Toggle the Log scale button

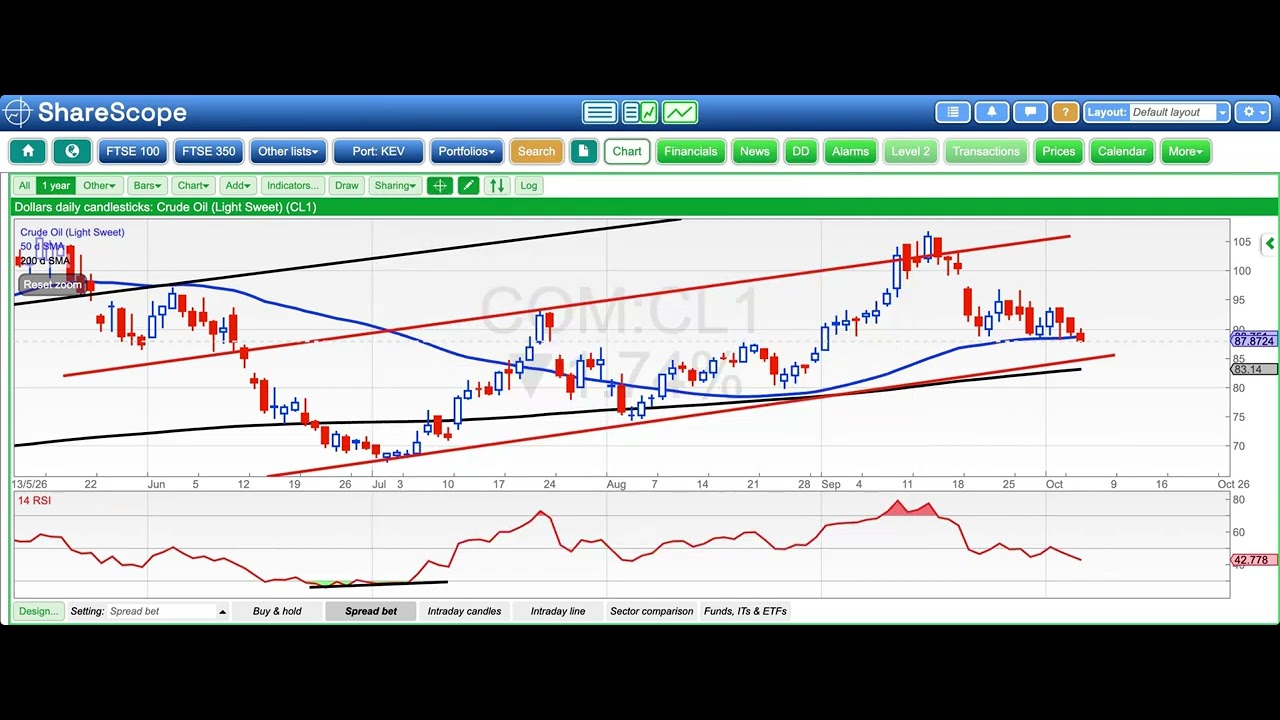(x=528, y=185)
